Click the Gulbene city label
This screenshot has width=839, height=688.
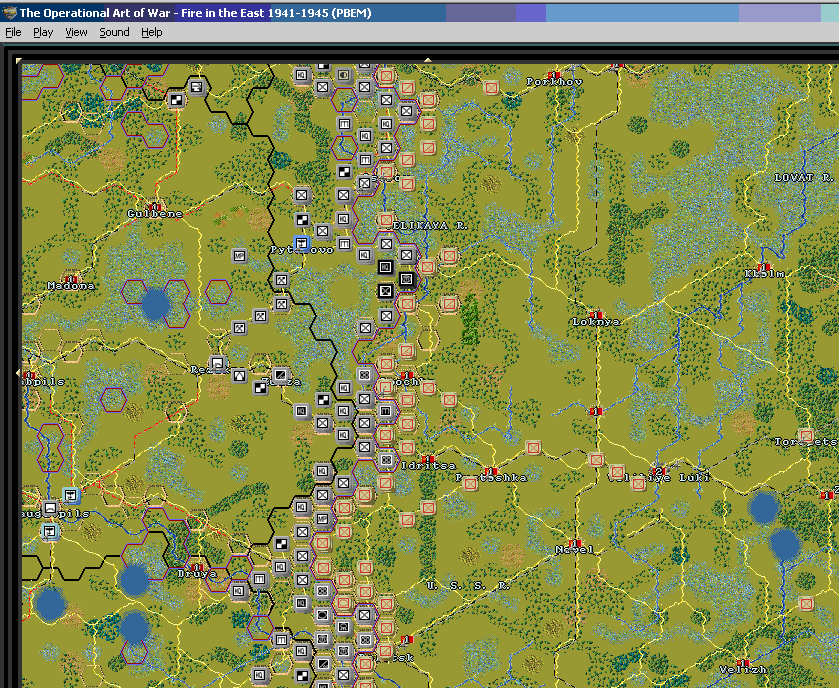pyautogui.click(x=155, y=214)
